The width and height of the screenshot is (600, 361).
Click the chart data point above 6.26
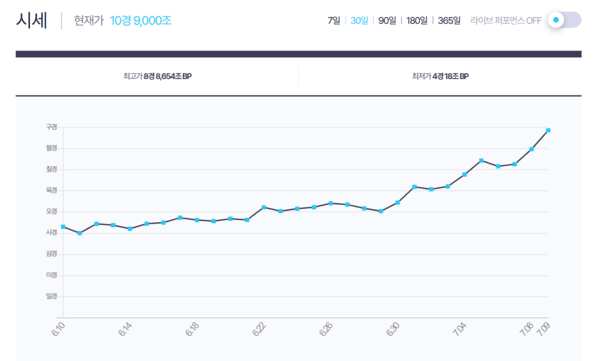coord(331,203)
